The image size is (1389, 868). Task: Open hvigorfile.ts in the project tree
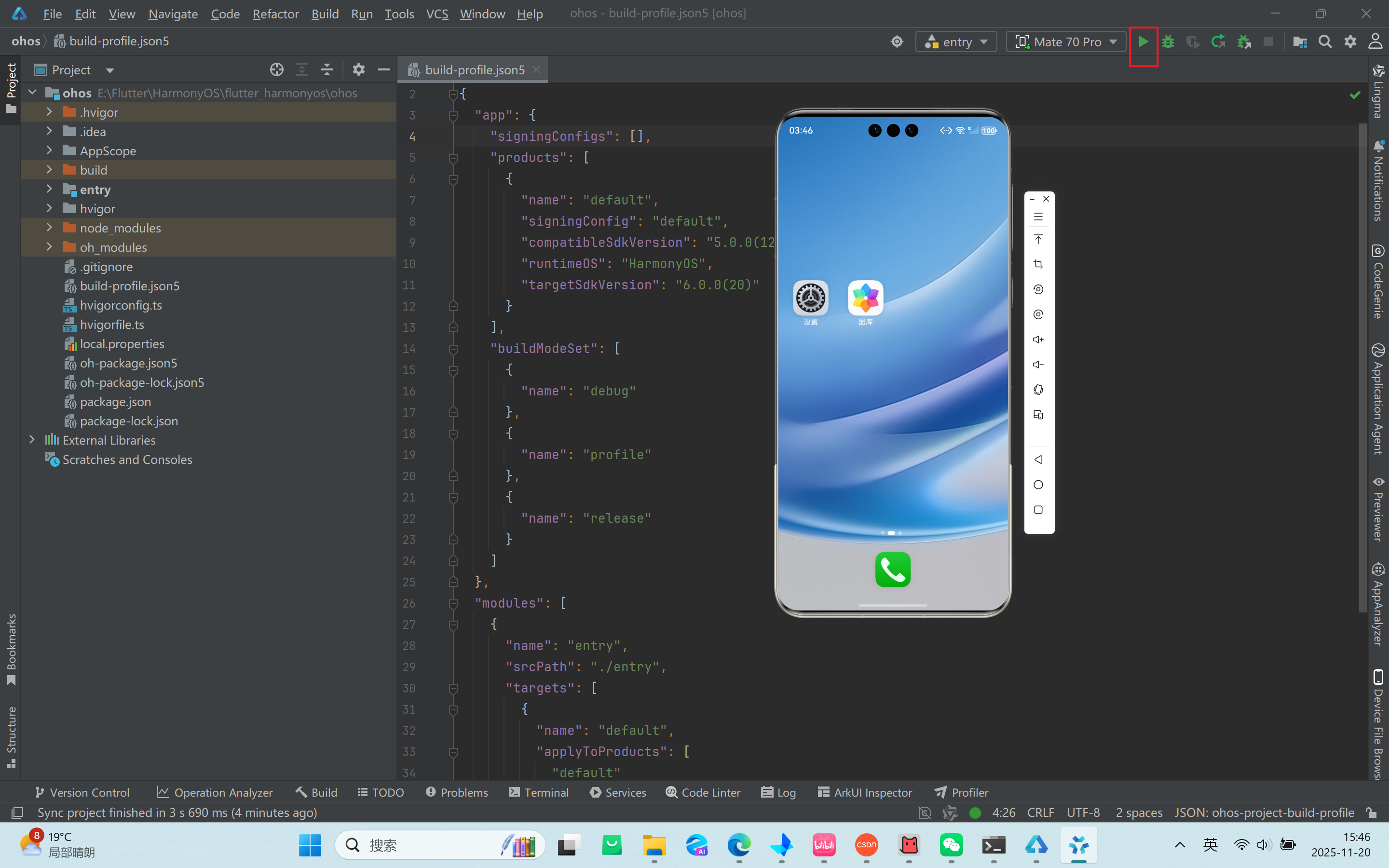tap(112, 325)
